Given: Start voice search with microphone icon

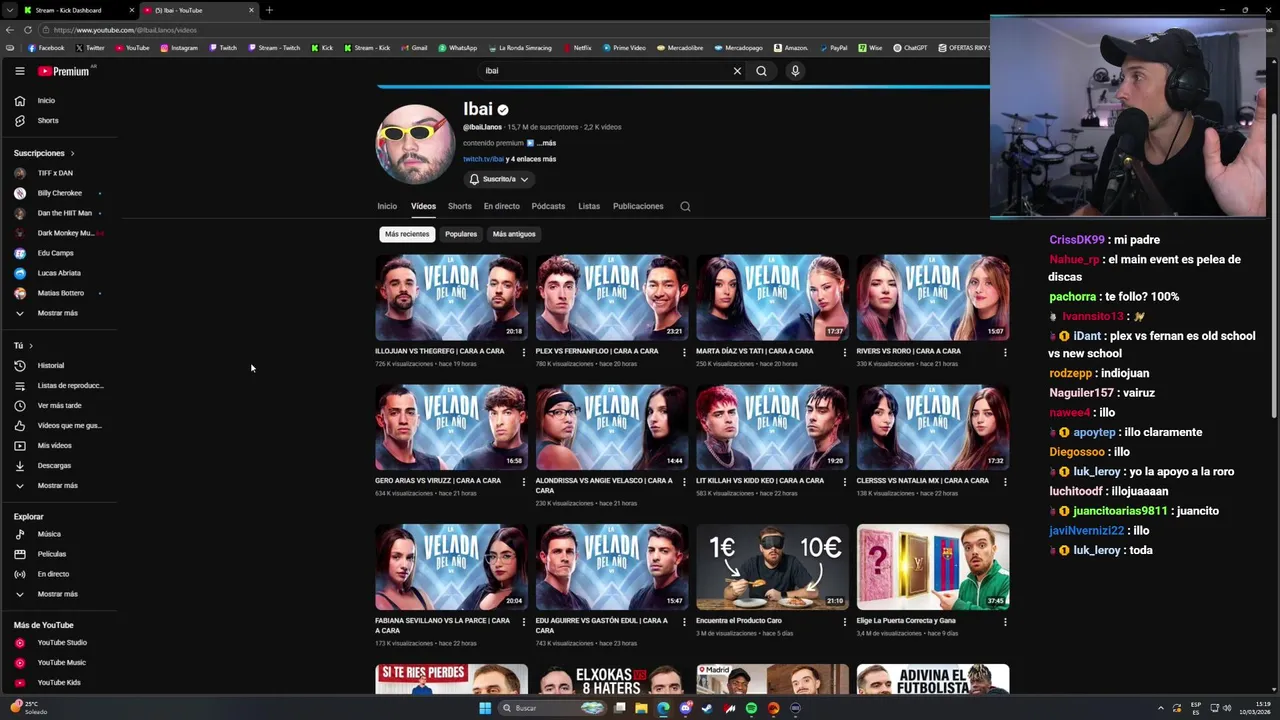Looking at the screenshot, I should coord(795,71).
